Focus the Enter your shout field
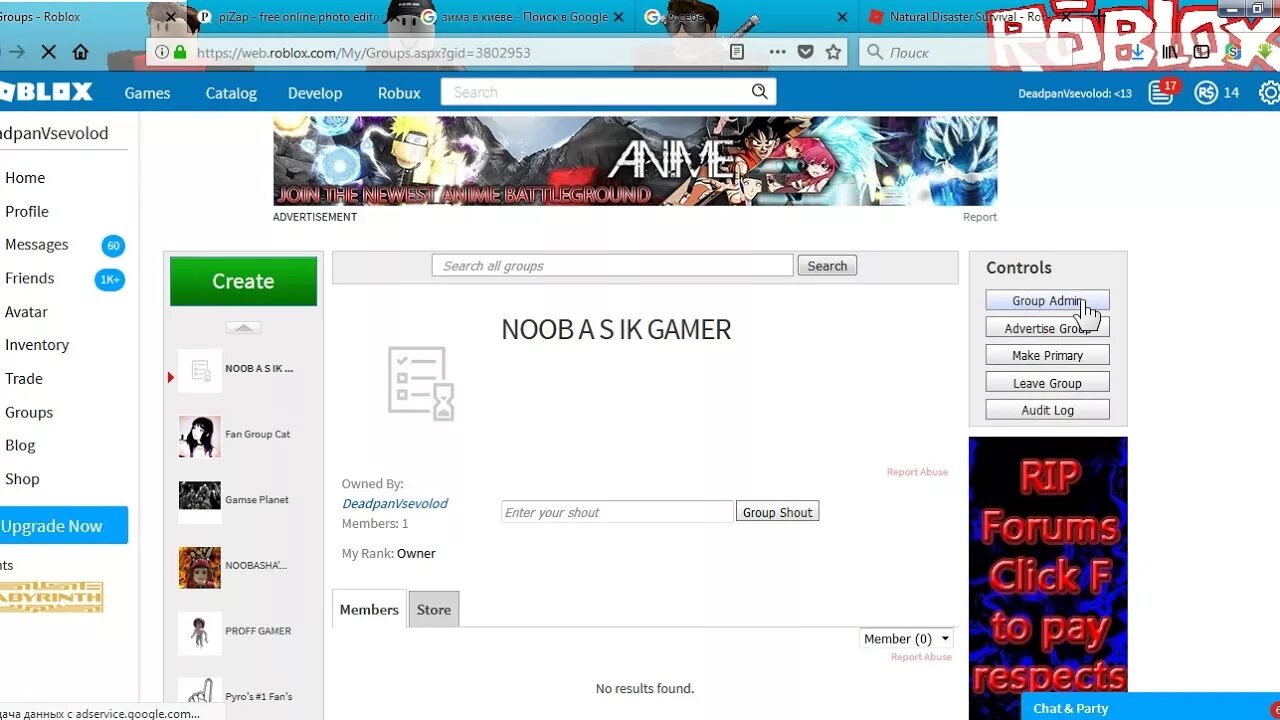 point(617,512)
